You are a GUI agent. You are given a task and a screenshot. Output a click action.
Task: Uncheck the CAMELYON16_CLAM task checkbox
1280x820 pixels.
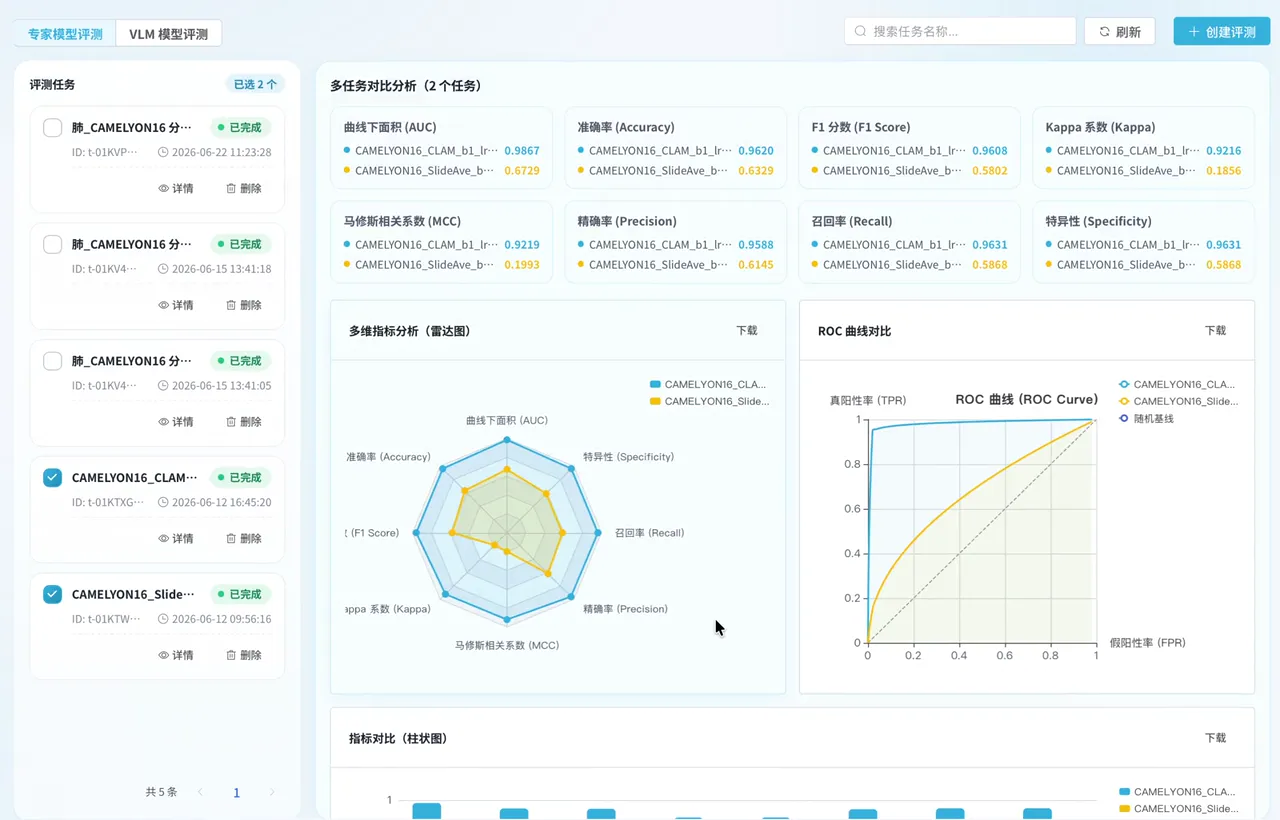click(53, 478)
